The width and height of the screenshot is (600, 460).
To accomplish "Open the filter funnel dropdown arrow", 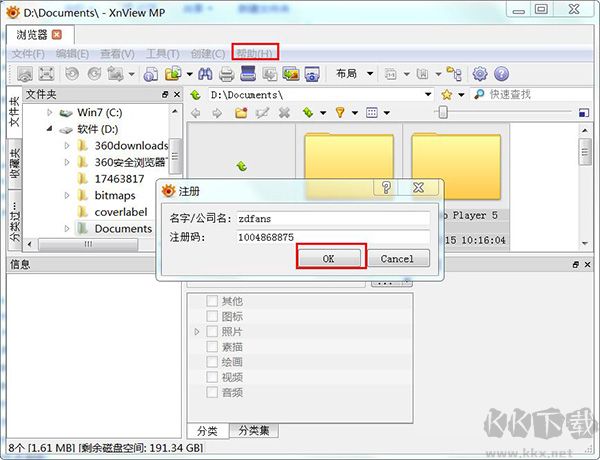I will coord(355,113).
